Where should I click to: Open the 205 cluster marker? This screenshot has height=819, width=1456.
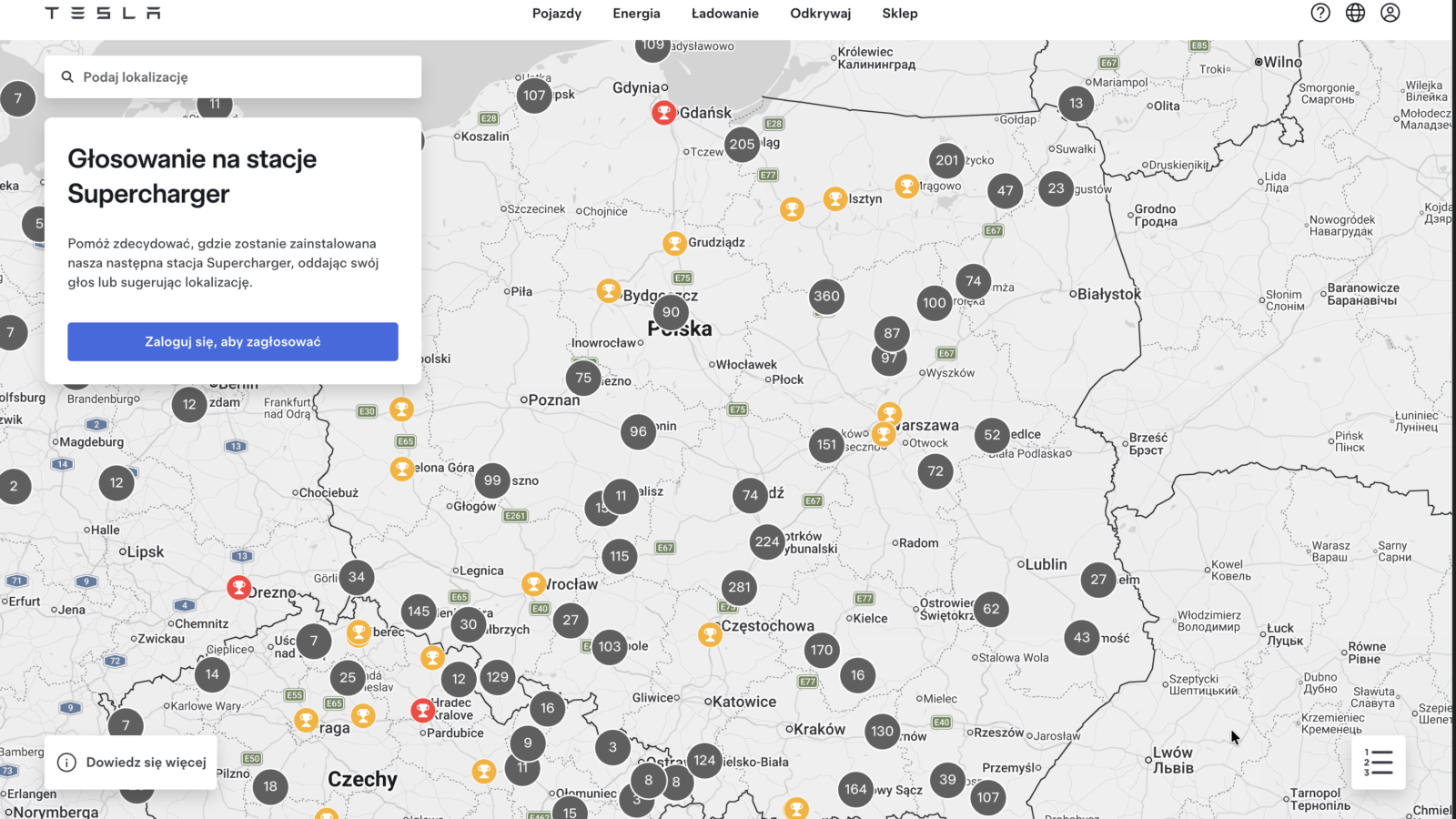(x=743, y=144)
